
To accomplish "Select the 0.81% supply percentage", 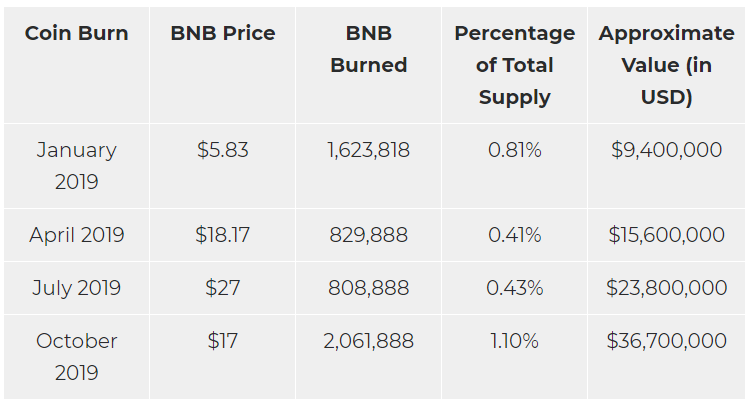I will tap(515, 150).
